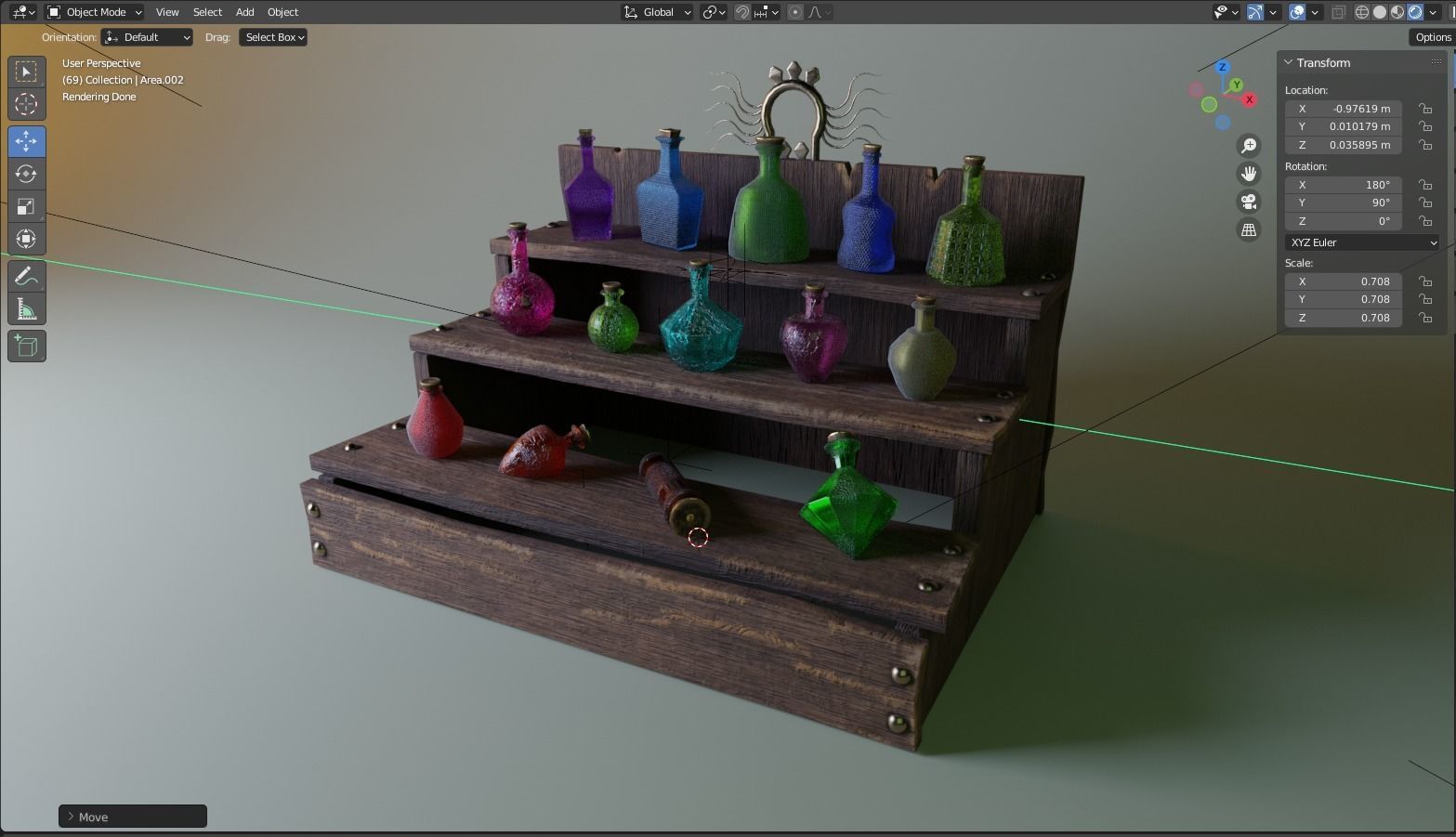Open the Annotate tool
Viewport: 1456px width, 837px height.
pyautogui.click(x=26, y=276)
